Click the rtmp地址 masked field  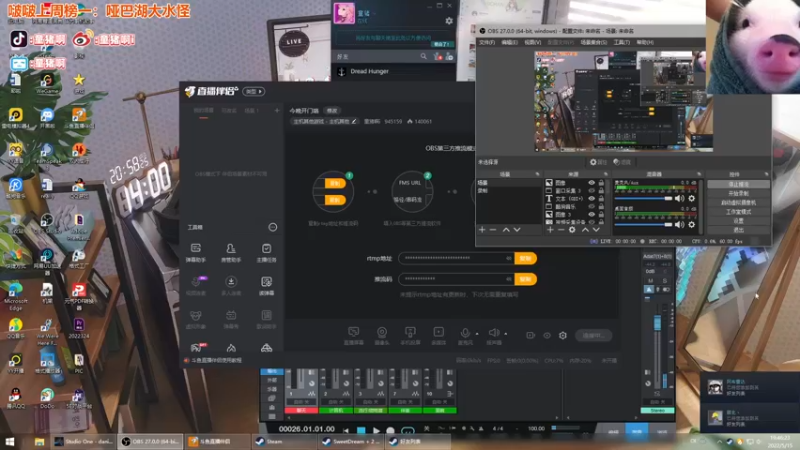point(457,258)
